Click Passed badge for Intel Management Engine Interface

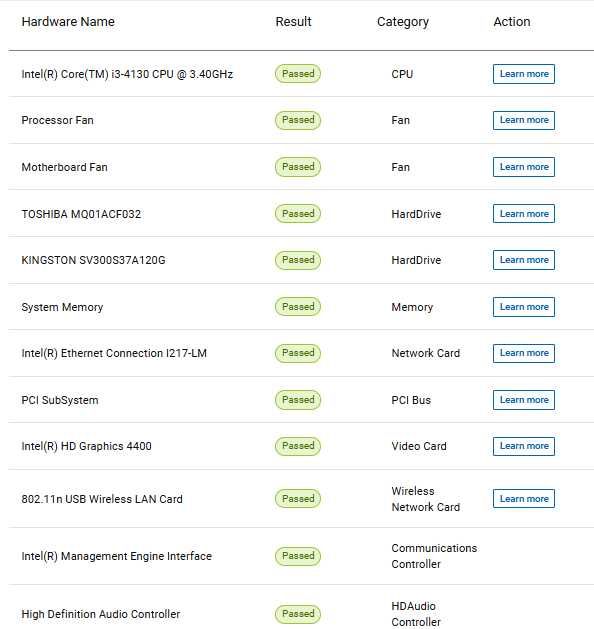(x=298, y=556)
